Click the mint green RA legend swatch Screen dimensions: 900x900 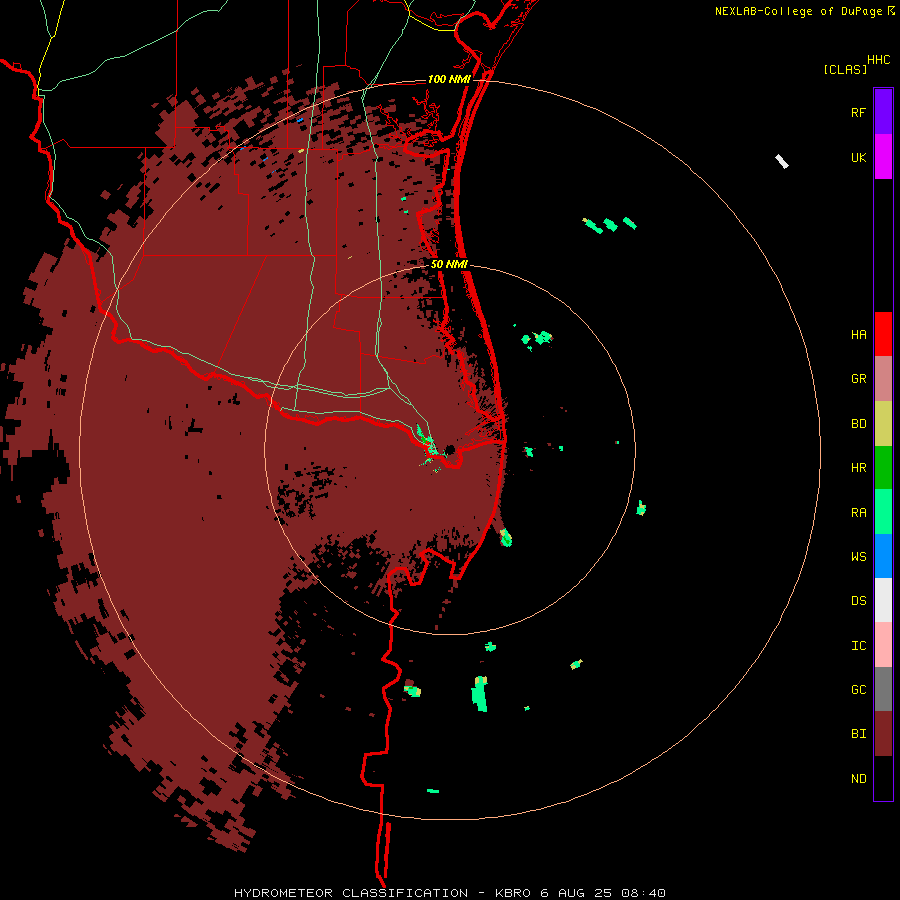pyautogui.click(x=883, y=512)
